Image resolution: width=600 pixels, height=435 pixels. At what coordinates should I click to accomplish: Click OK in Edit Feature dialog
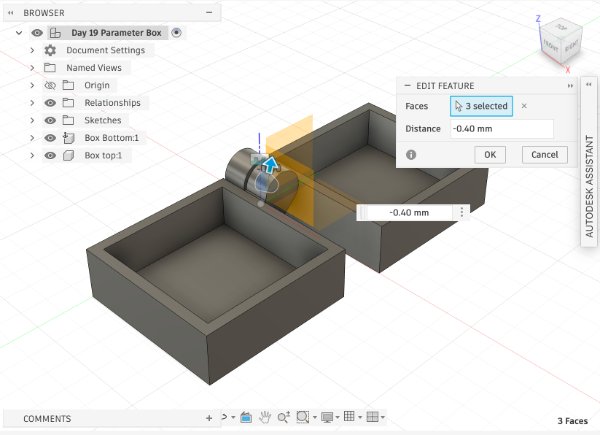(490, 155)
